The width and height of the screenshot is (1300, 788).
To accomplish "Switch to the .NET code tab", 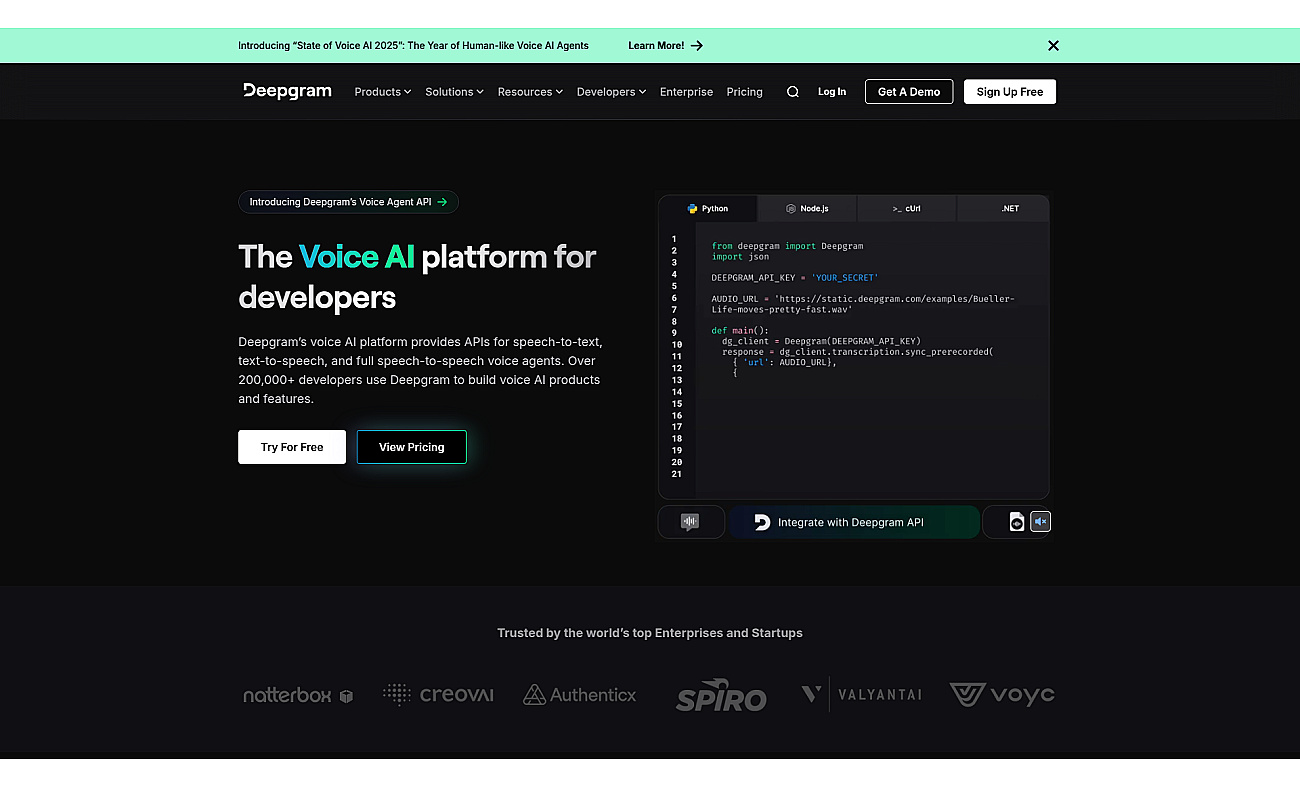I will click(x=1003, y=209).
